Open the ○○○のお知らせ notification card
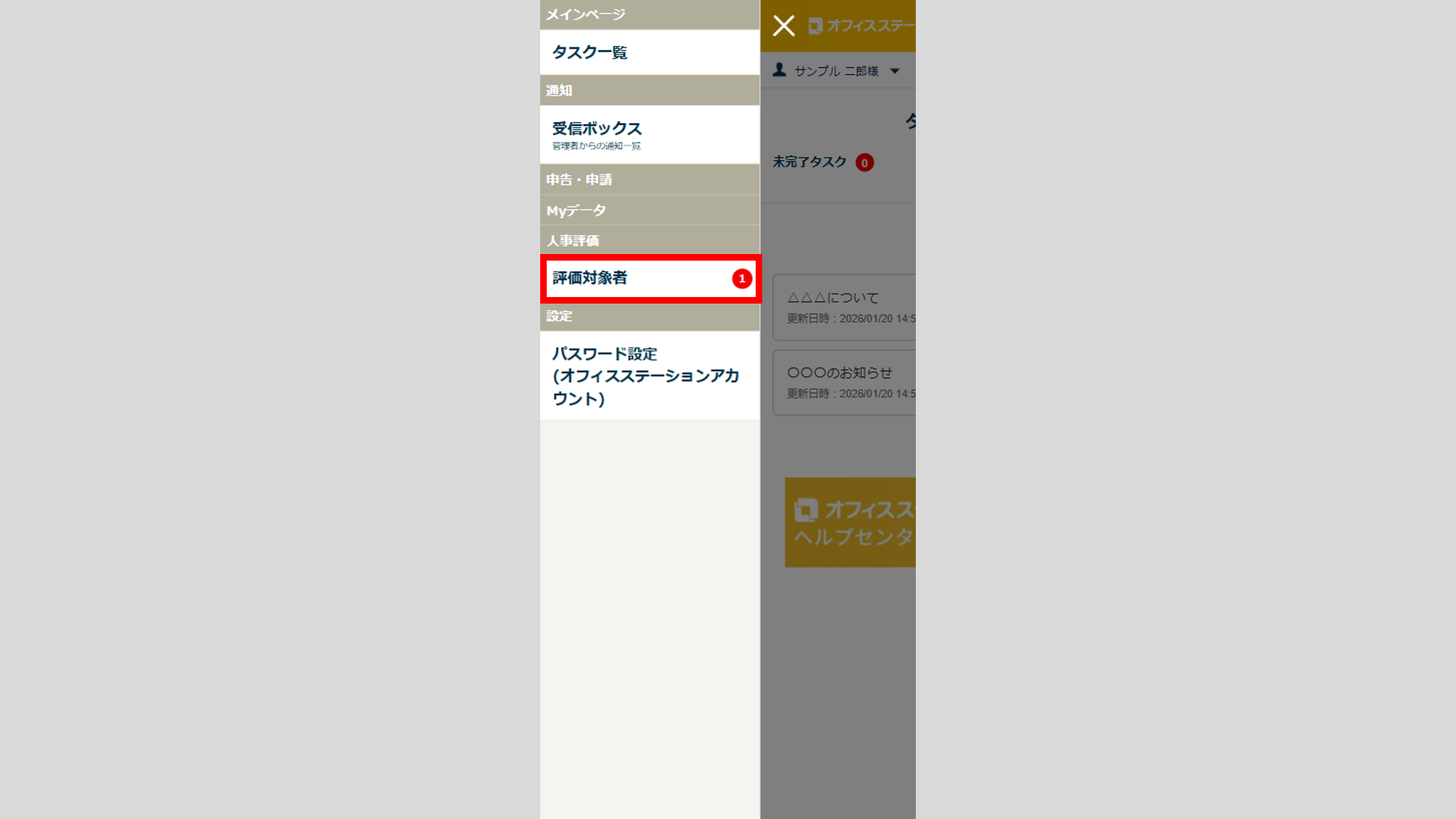 coord(844,382)
